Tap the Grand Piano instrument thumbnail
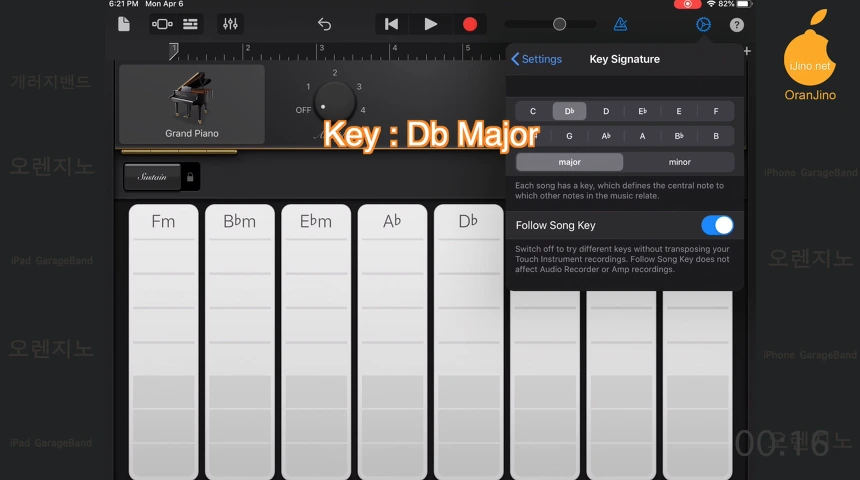This screenshot has height=480, width=860. pos(192,104)
